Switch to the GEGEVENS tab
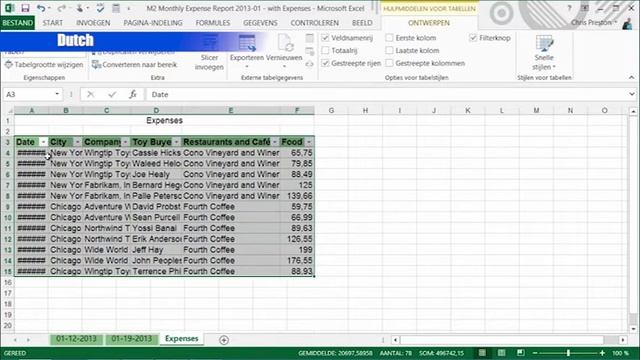Image resolution: width=640 pixels, height=360 pixels. [260, 23]
